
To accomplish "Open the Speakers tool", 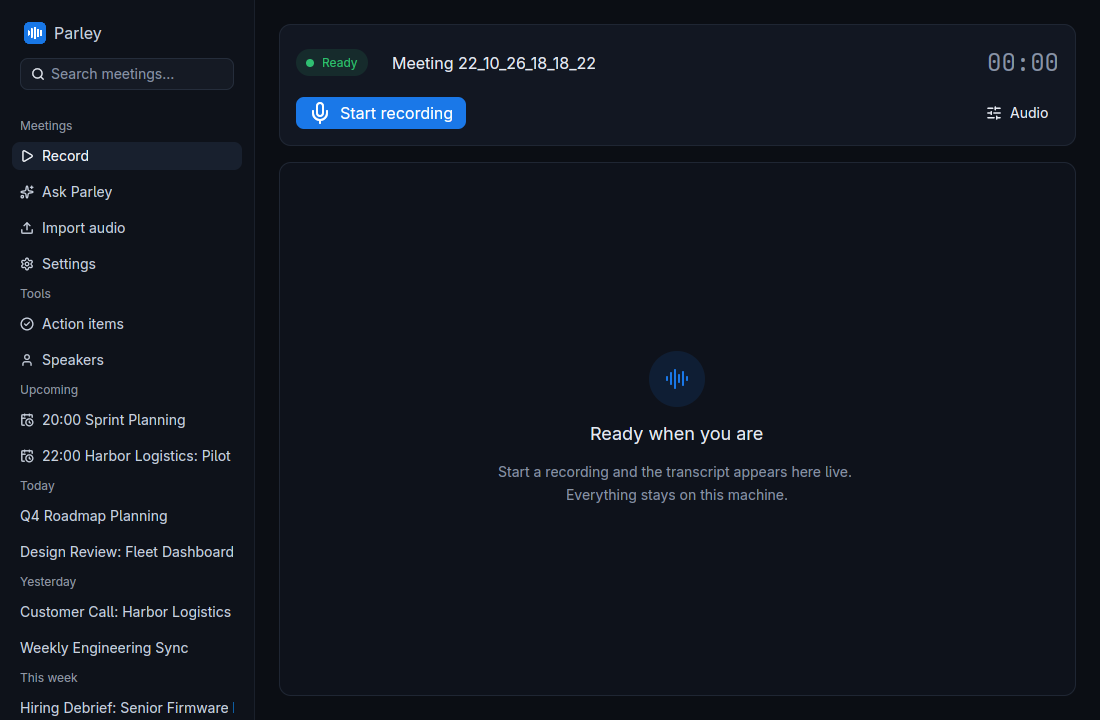I will [x=127, y=360].
